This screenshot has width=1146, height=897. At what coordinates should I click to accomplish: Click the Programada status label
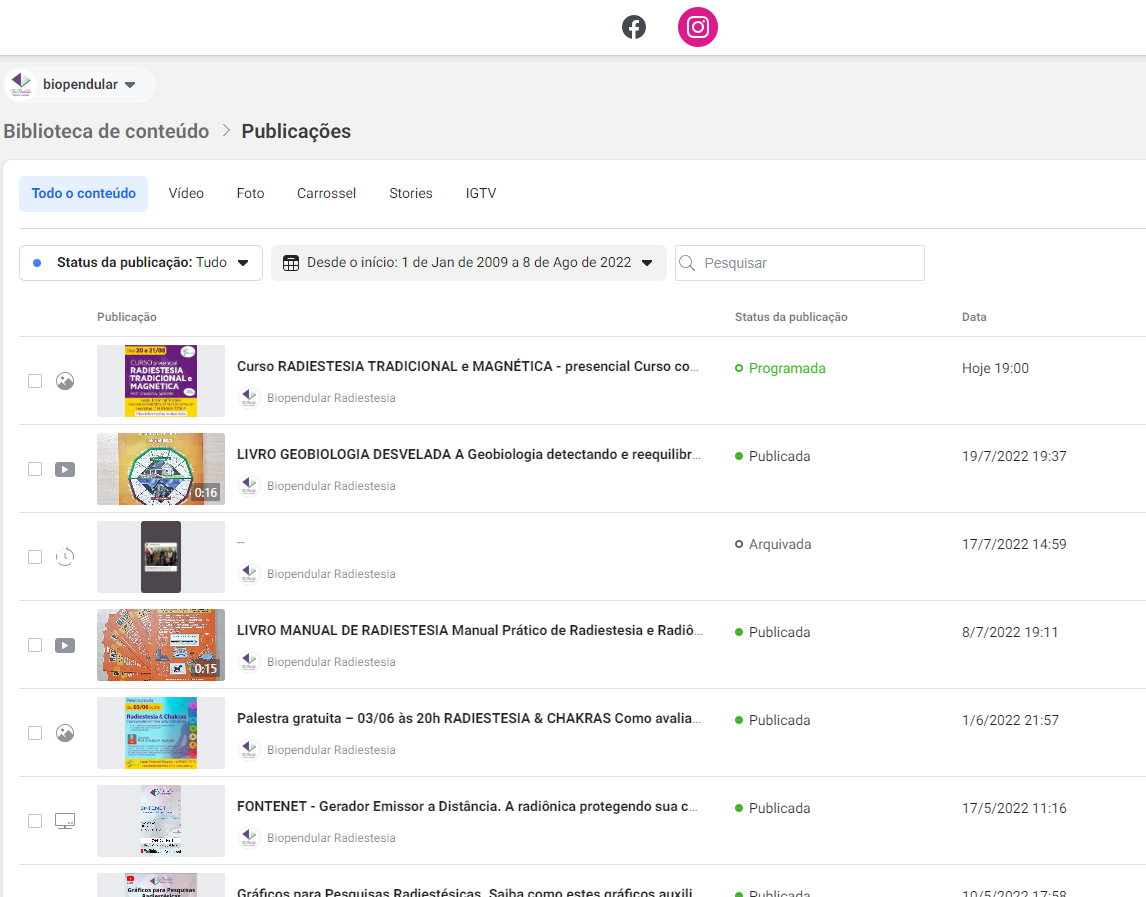coord(787,368)
